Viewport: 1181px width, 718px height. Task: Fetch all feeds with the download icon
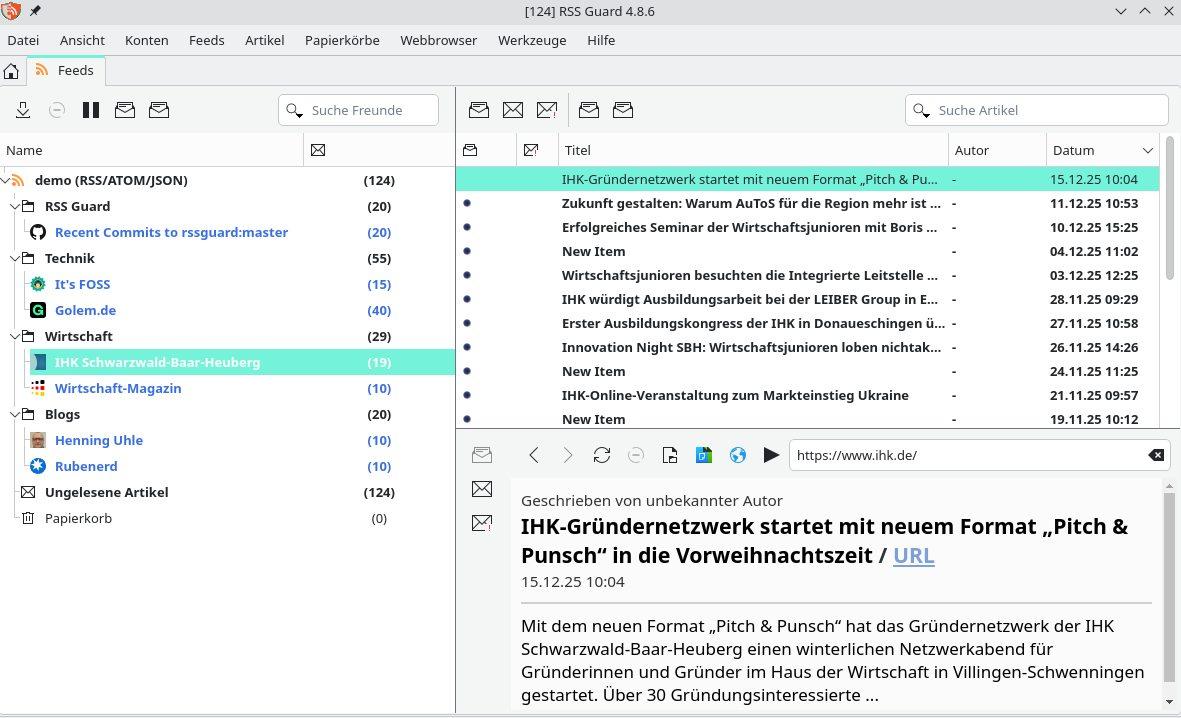coord(23,110)
